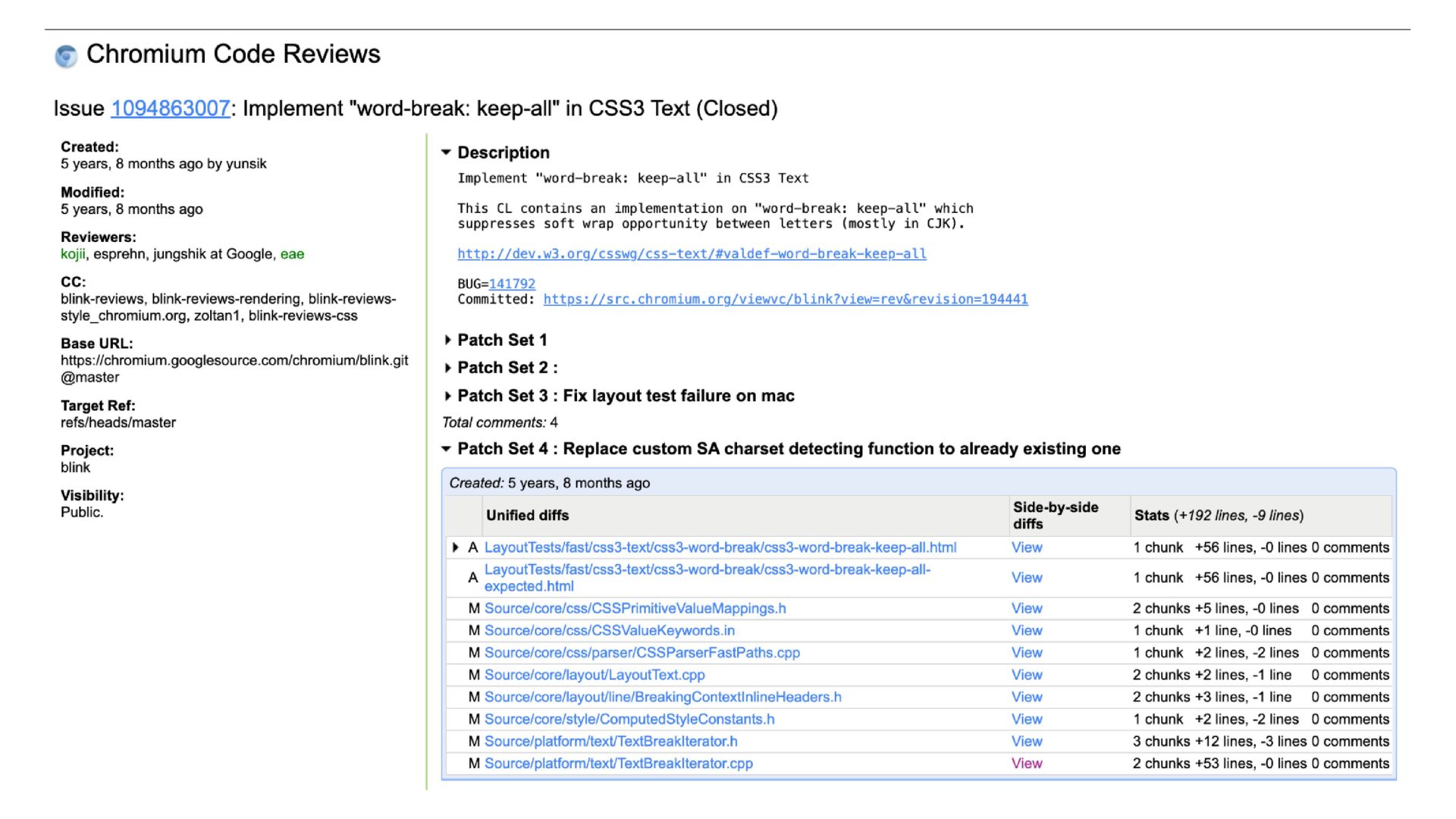
Task: View side-by-side diff for BreakingContextInlineHeaders.h
Action: [x=1027, y=697]
